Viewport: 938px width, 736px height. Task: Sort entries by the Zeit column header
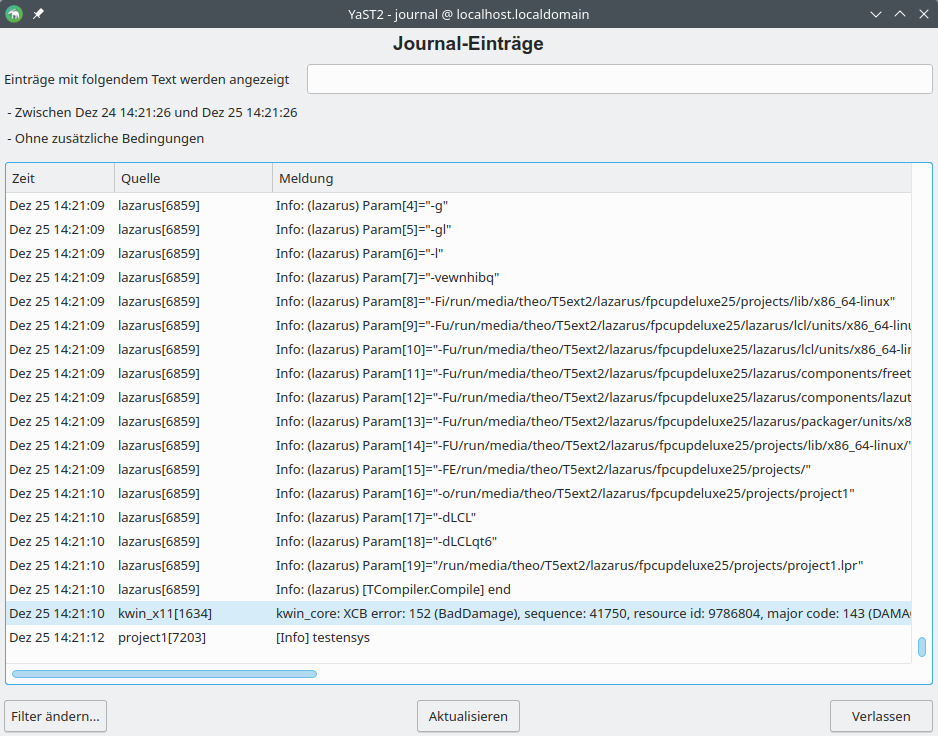pyautogui.click(x=60, y=178)
